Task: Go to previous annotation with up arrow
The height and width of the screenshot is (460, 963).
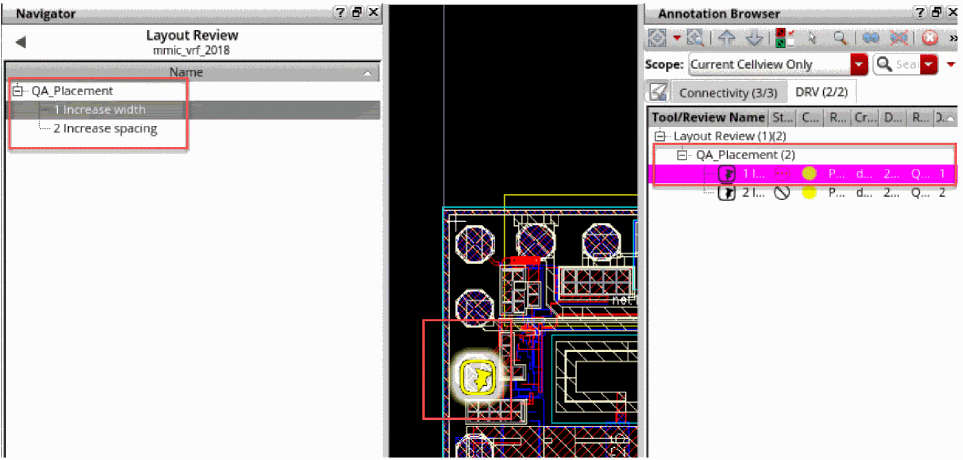Action: click(x=727, y=38)
